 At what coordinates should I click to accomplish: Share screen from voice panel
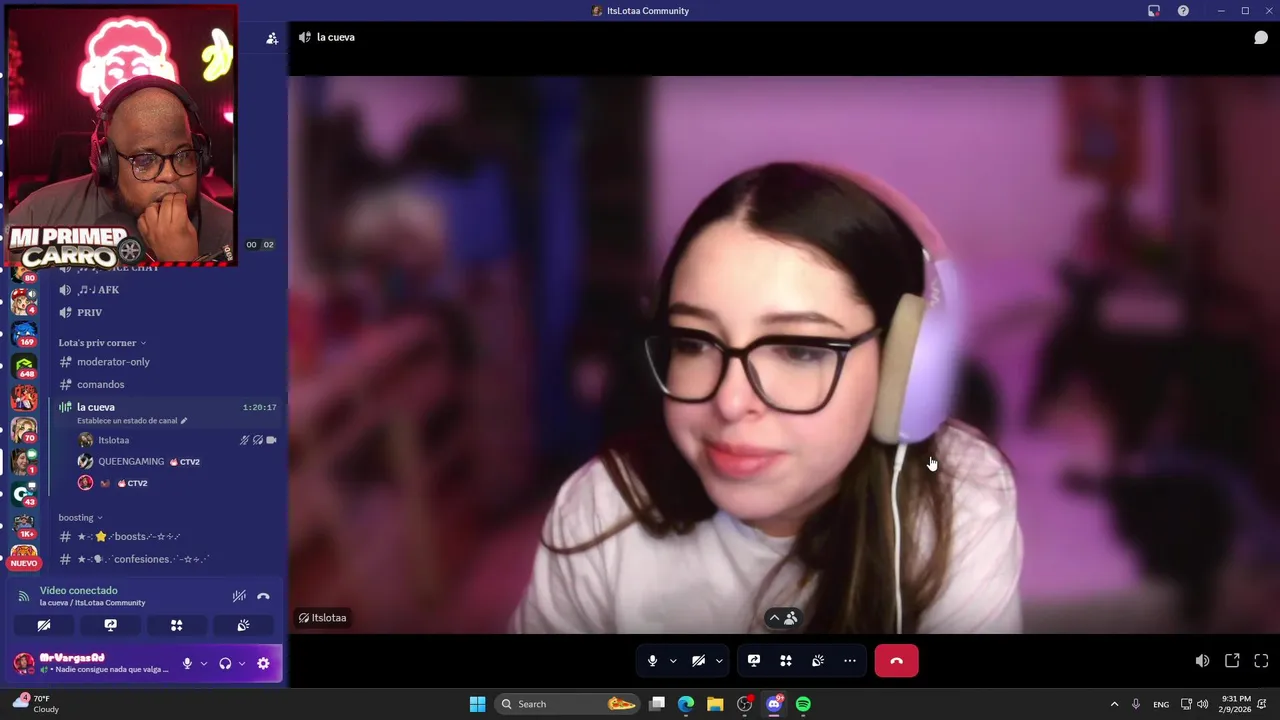pyautogui.click(x=110, y=625)
